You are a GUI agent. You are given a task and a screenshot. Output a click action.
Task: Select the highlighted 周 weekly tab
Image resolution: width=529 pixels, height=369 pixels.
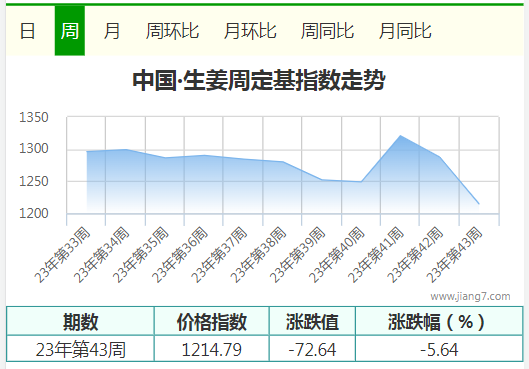(70, 31)
